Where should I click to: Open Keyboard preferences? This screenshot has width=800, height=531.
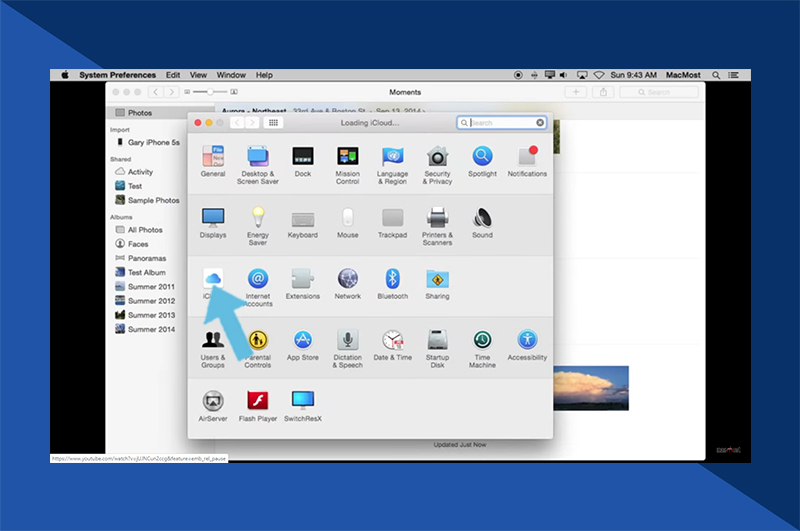point(303,223)
